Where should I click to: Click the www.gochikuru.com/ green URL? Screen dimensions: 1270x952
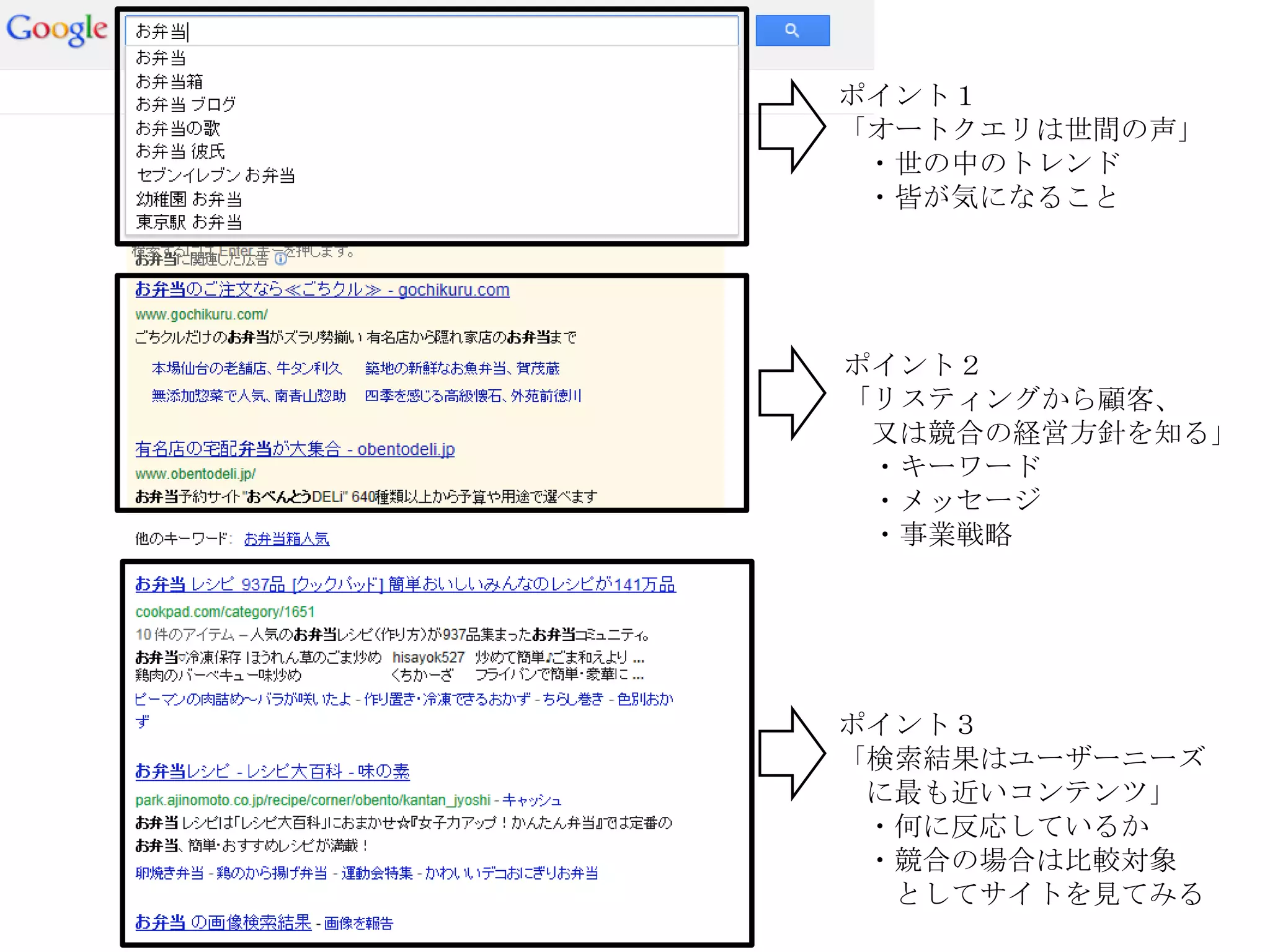tap(202, 314)
